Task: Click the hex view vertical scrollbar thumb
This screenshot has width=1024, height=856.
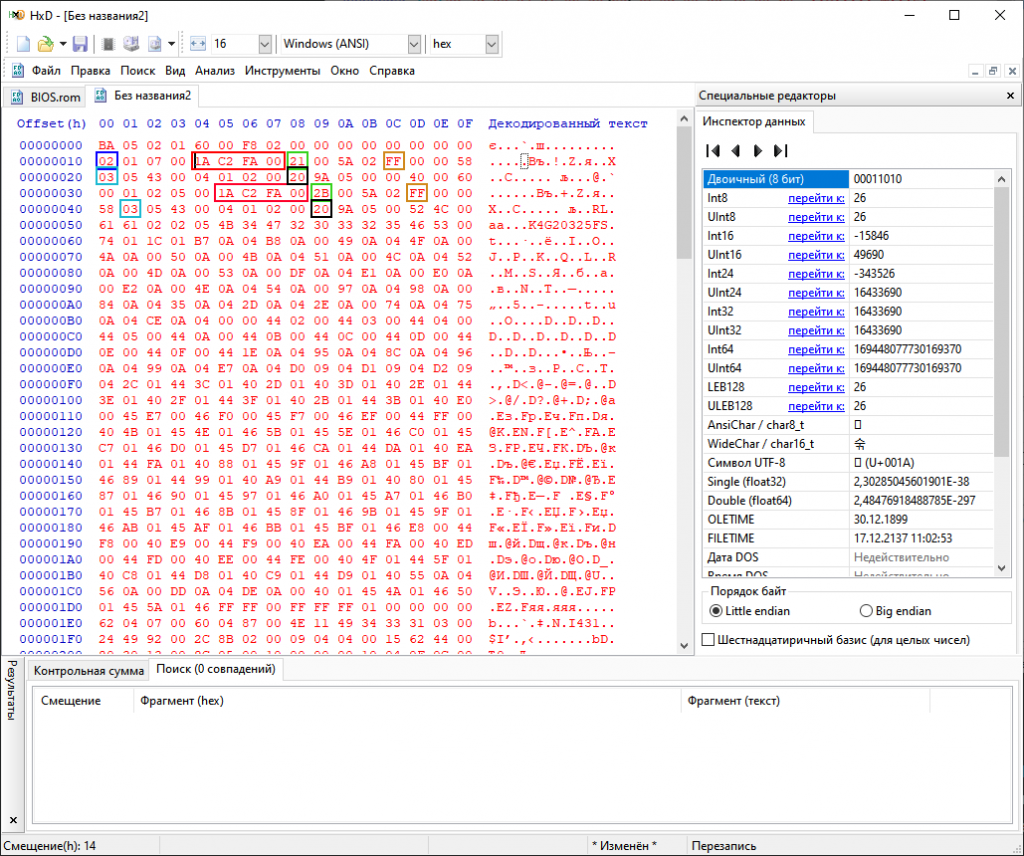Action: tap(684, 193)
